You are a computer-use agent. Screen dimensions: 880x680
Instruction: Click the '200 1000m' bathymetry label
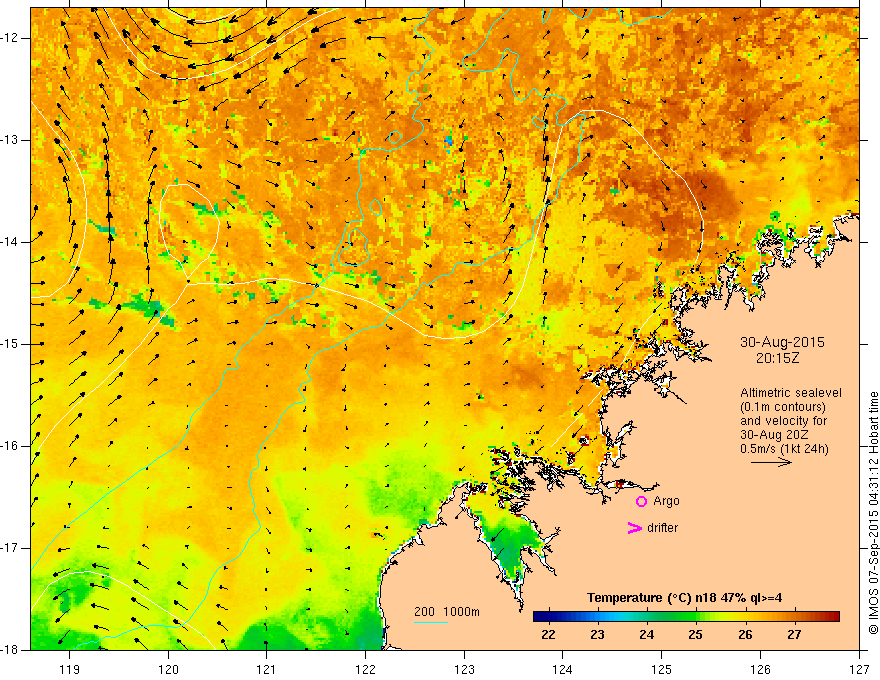[447, 612]
